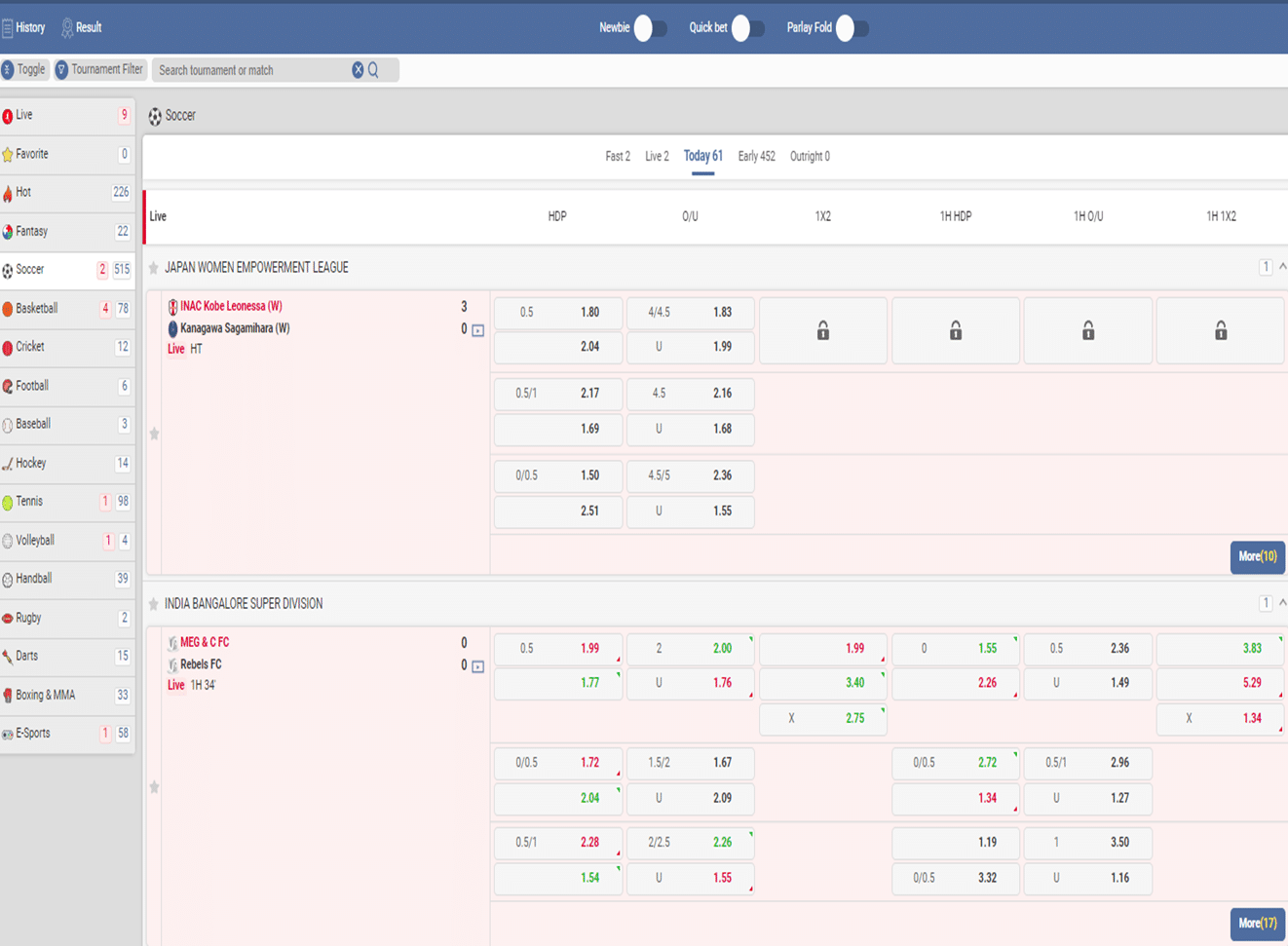Toggle the Parlay Fold switch
Screen dimensions: 1288x946
pyautogui.click(x=852, y=28)
